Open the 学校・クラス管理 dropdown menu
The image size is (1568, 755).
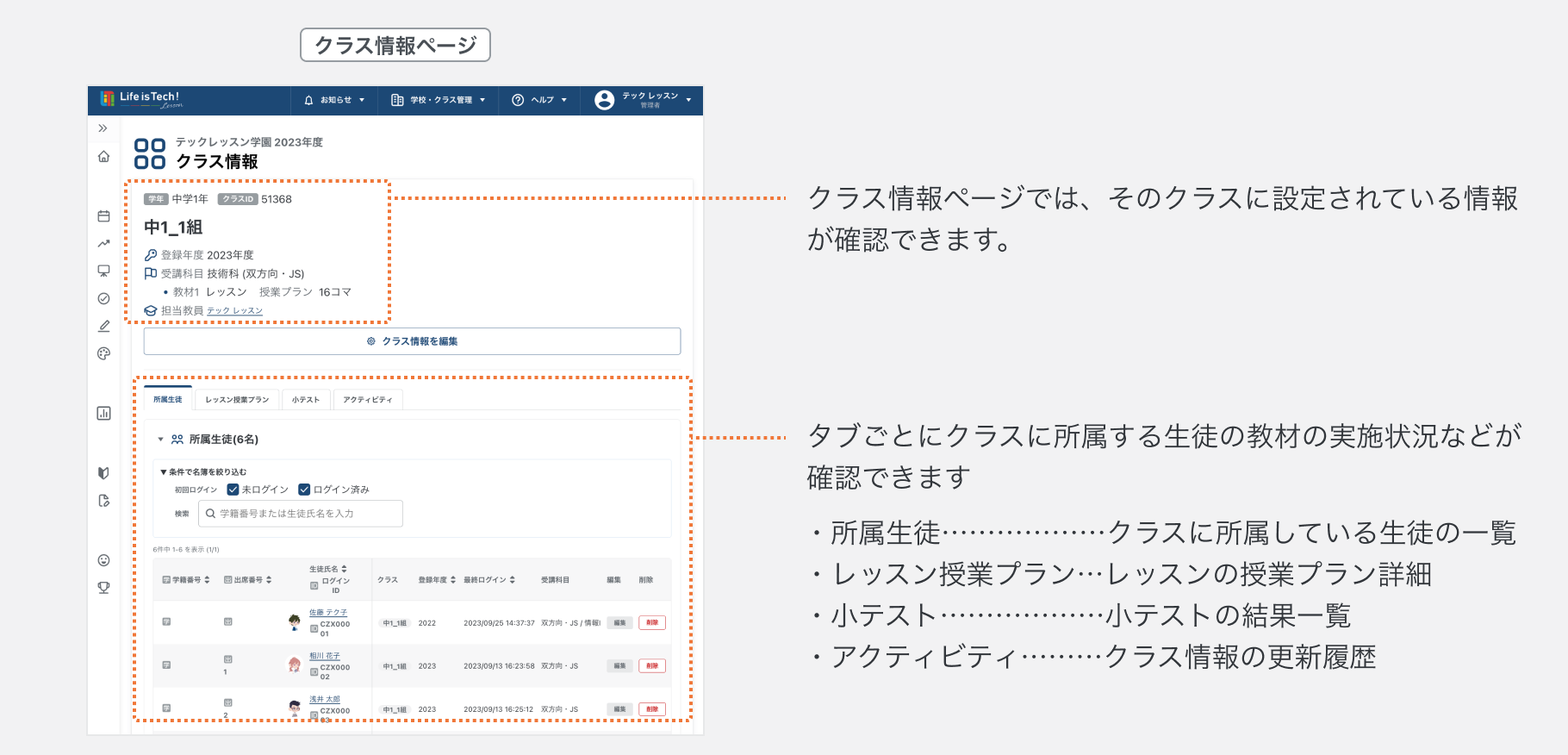coord(439,100)
